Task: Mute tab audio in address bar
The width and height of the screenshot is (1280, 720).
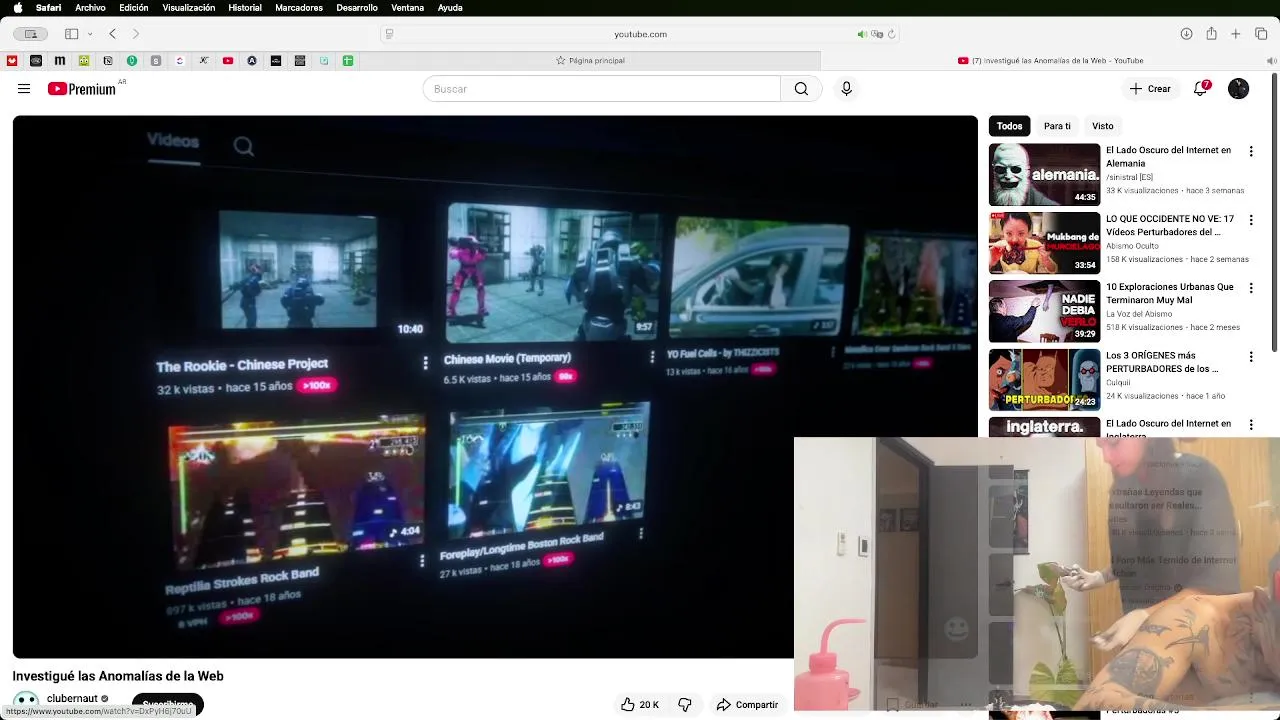Action: click(861, 34)
